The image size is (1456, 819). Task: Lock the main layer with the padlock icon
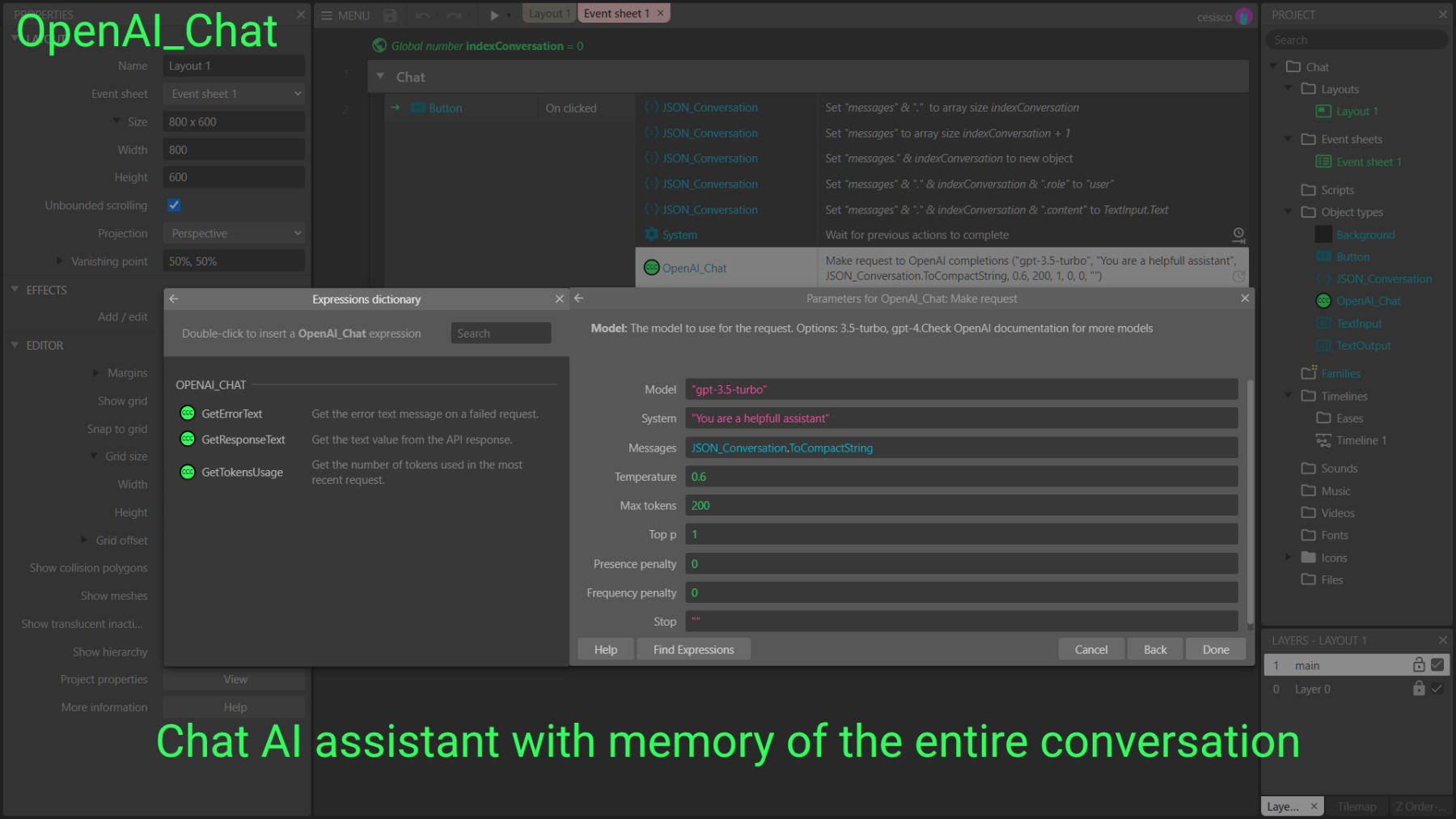coord(1418,664)
